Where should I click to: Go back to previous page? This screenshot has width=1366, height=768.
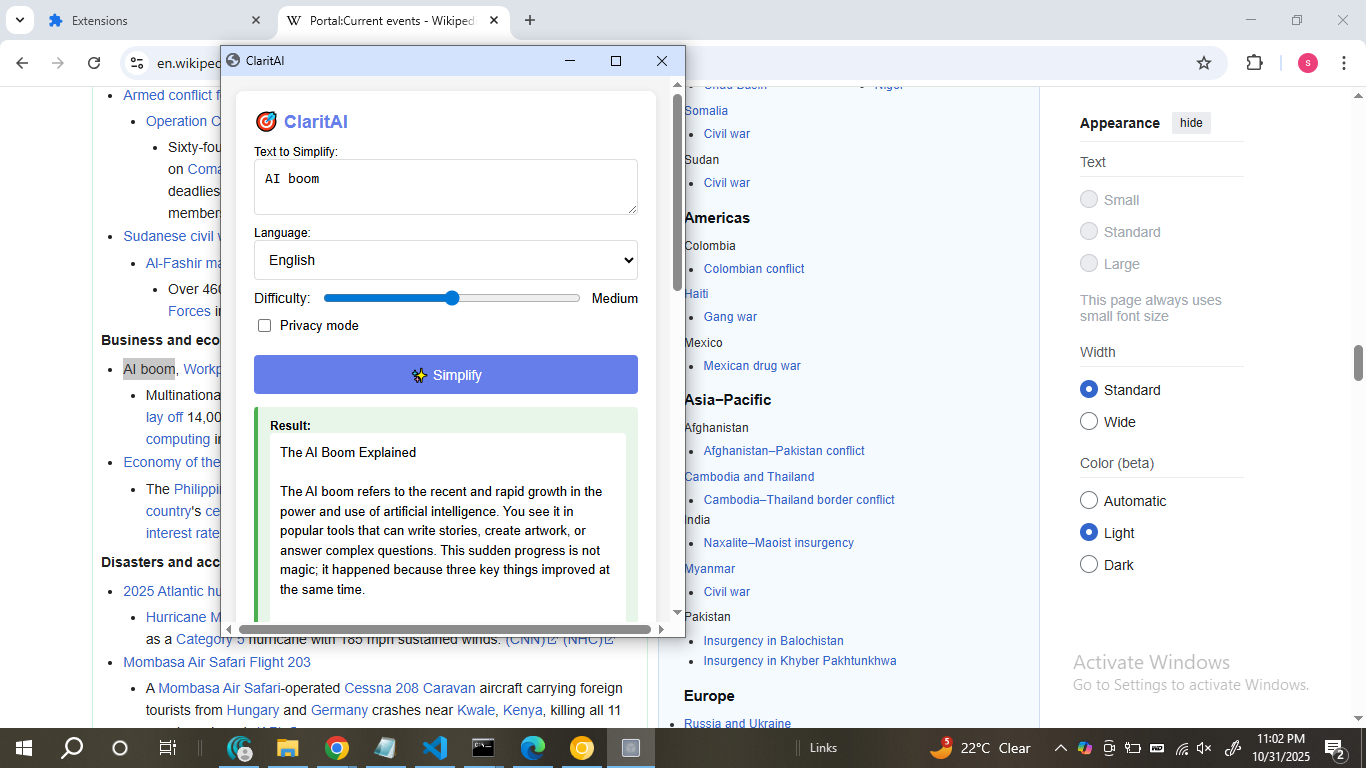[22, 63]
